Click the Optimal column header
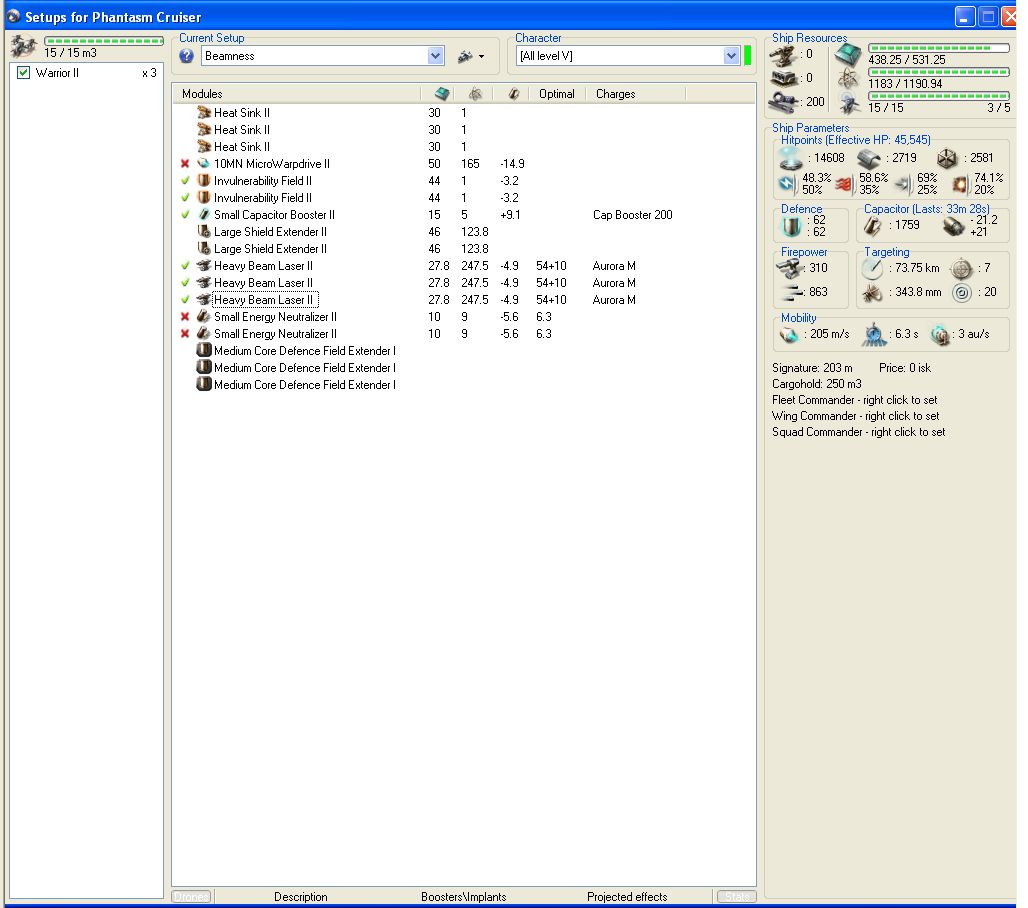Image resolution: width=1028 pixels, height=908 pixels. [x=557, y=94]
